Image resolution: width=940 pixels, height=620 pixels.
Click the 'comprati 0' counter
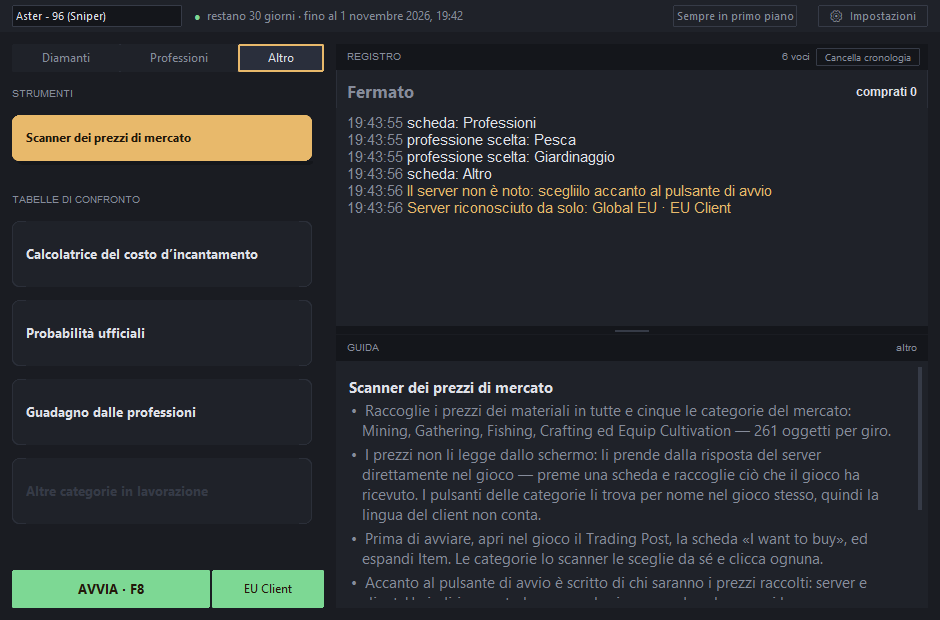point(886,92)
